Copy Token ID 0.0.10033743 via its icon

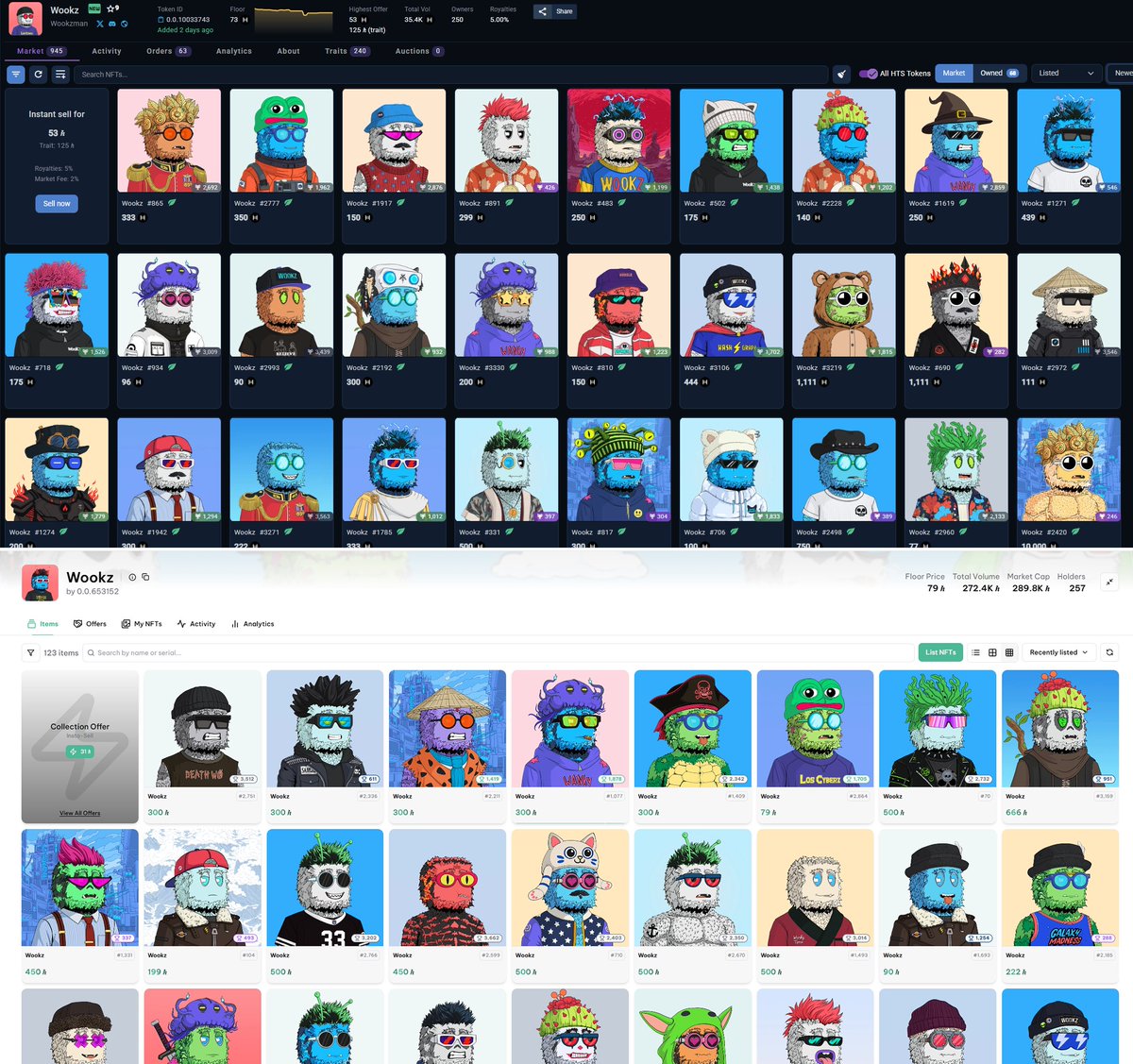161,19
